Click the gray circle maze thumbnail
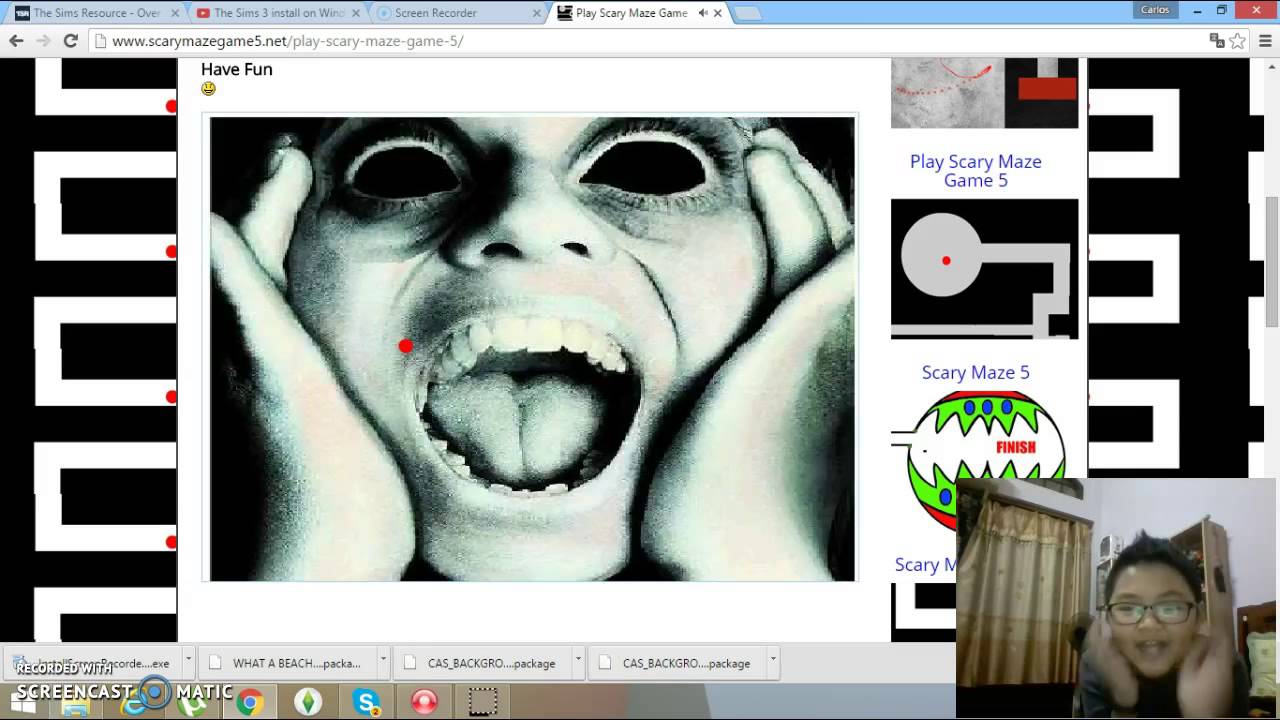Viewport: 1280px width, 720px height. 985,268
